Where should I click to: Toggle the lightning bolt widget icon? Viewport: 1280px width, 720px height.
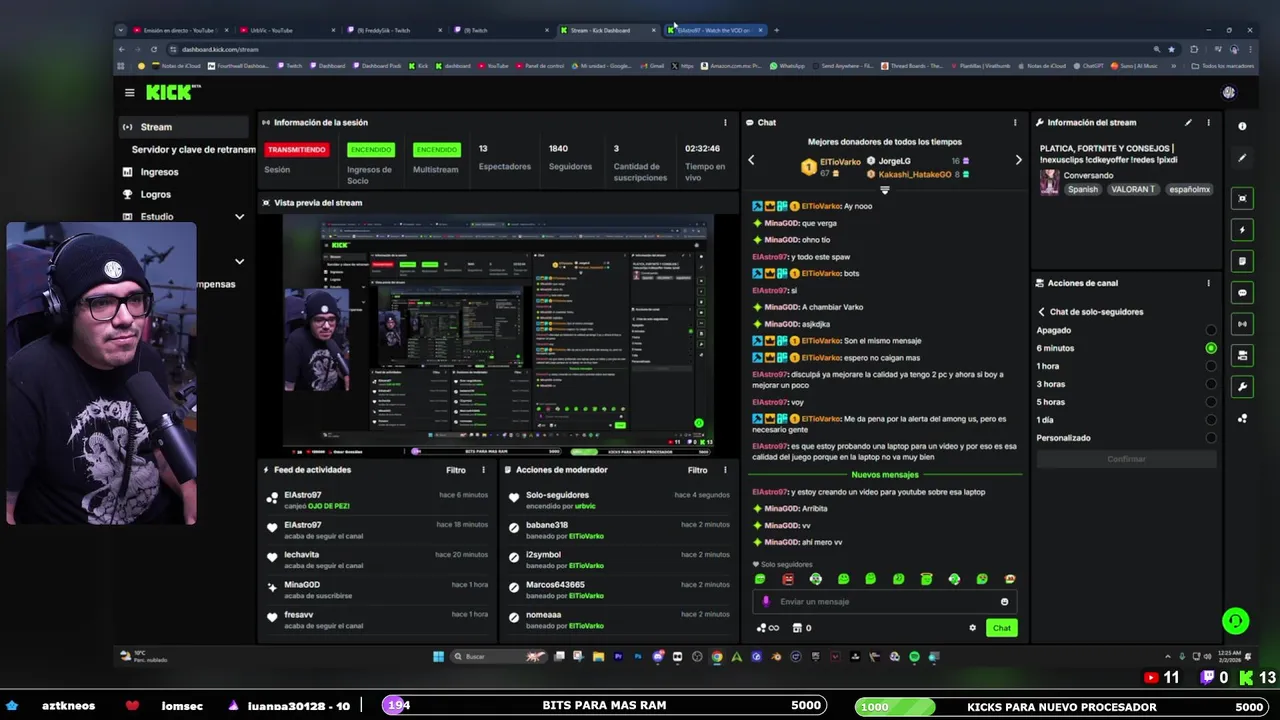click(x=1242, y=230)
